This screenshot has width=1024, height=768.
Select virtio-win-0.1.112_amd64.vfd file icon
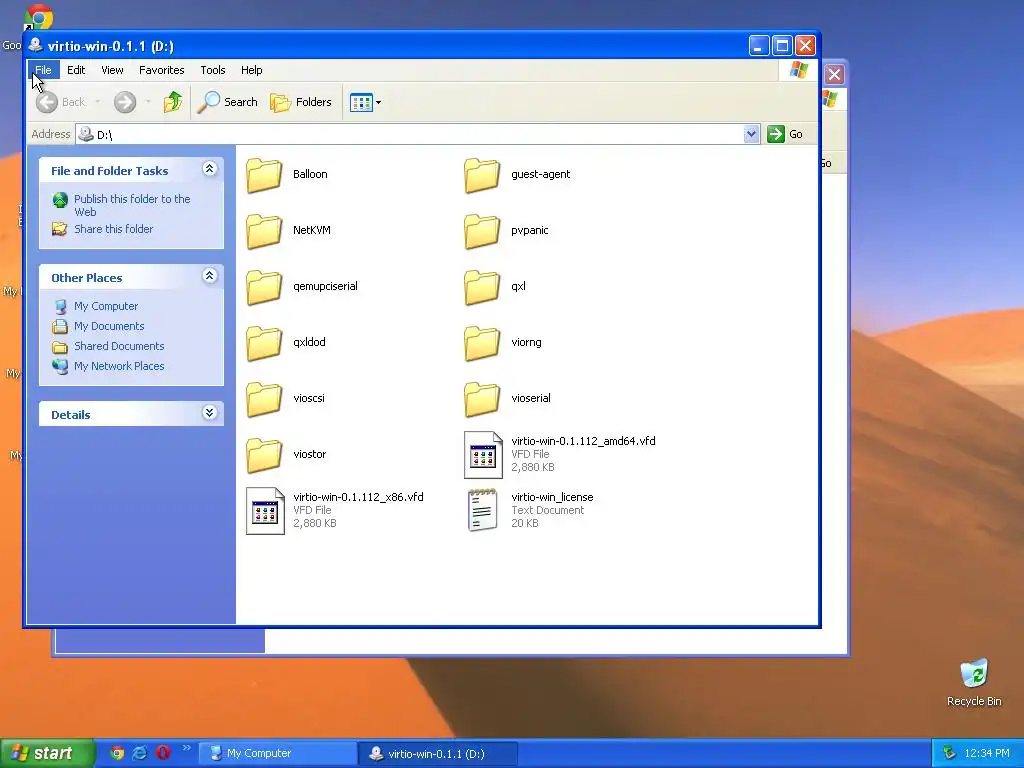pyautogui.click(x=483, y=455)
